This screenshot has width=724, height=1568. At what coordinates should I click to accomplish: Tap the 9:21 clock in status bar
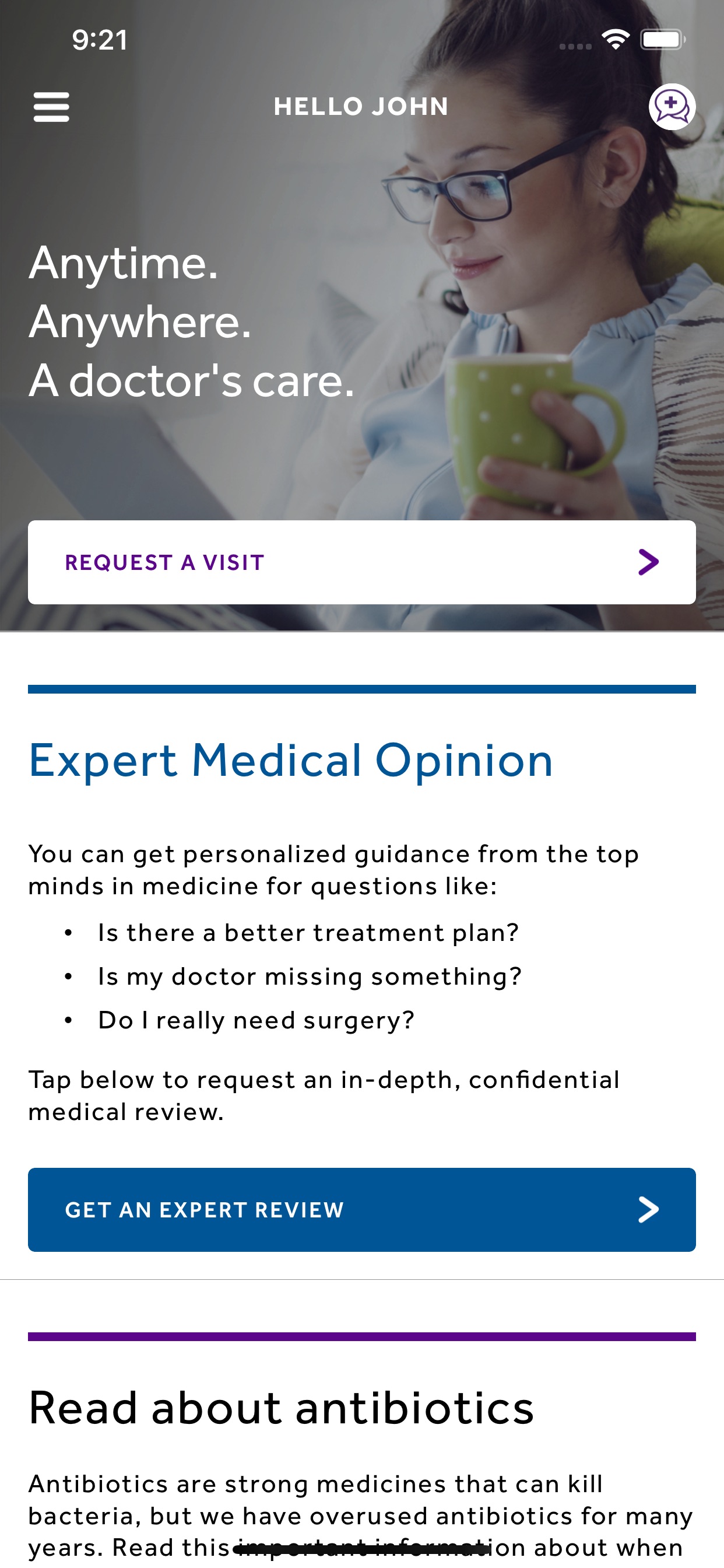[99, 40]
